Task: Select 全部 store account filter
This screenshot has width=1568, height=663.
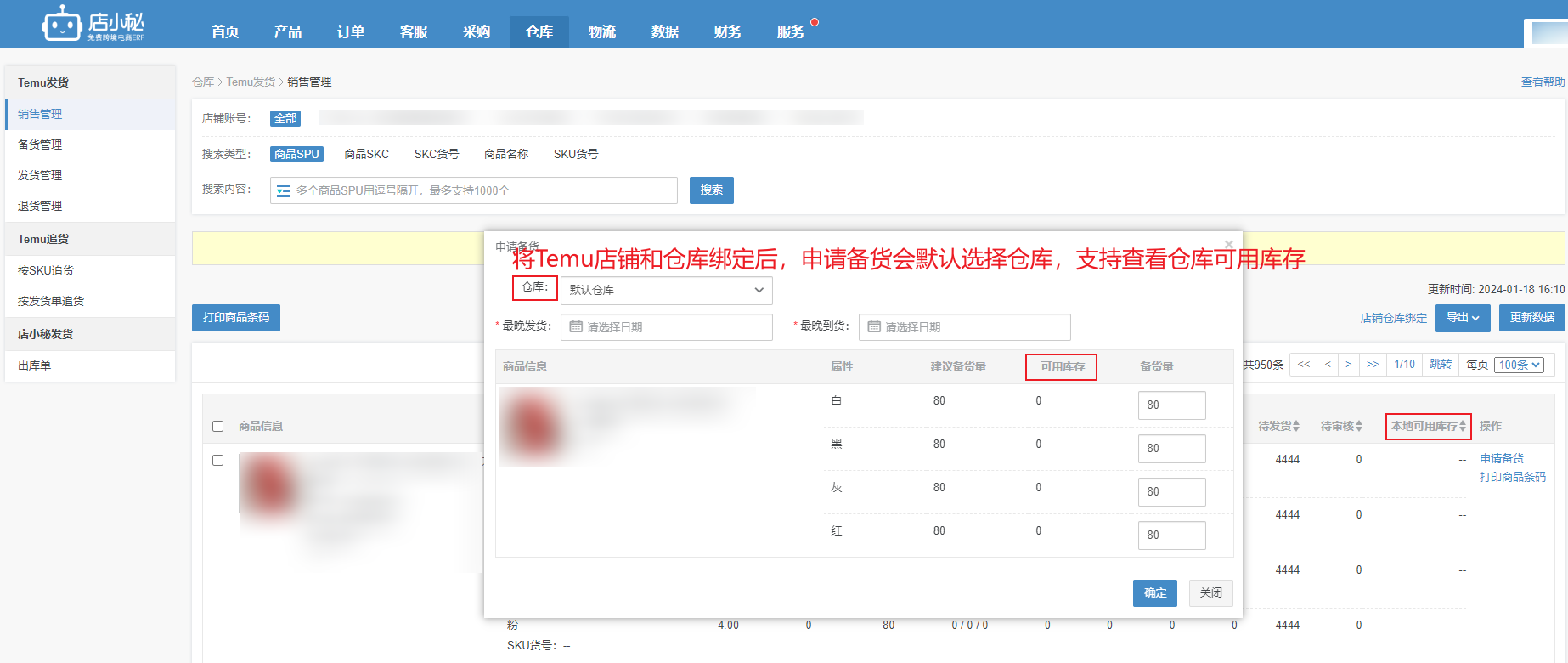Action: (x=285, y=118)
